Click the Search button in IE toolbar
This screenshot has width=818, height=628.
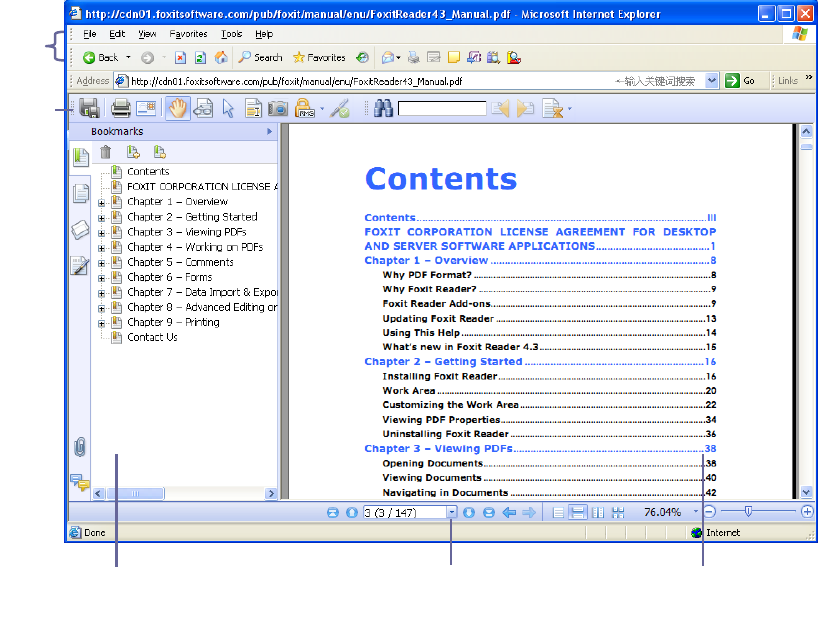(x=260, y=57)
